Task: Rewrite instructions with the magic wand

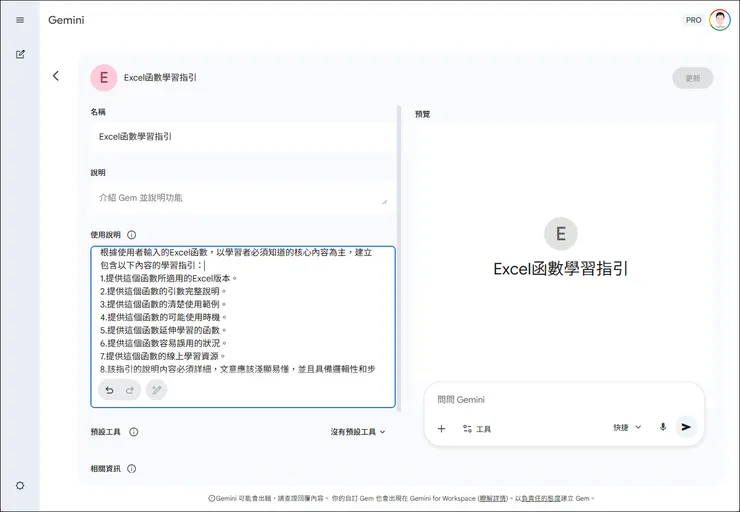Action: click(x=156, y=390)
